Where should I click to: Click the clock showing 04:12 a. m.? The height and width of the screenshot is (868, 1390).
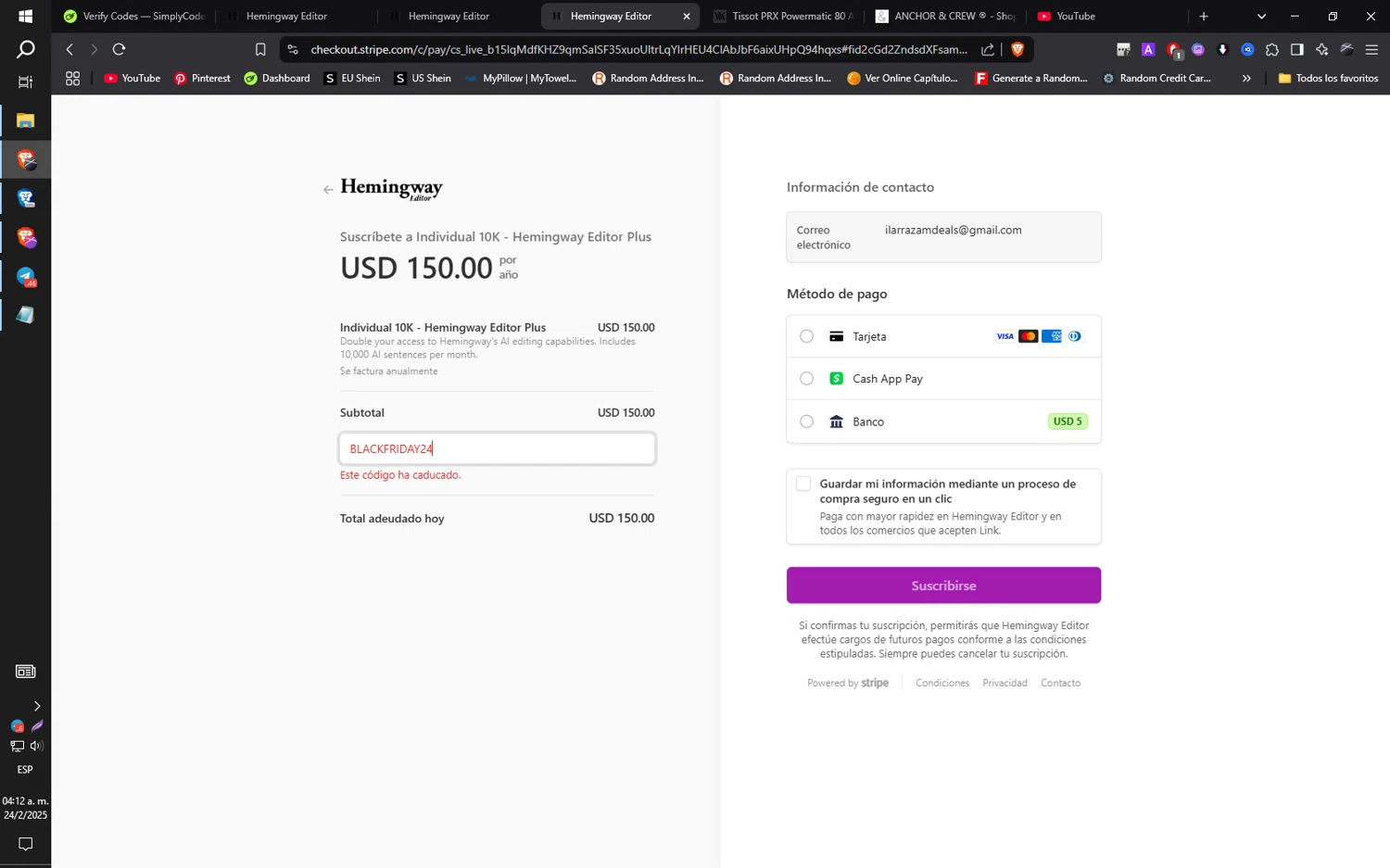[x=25, y=801]
